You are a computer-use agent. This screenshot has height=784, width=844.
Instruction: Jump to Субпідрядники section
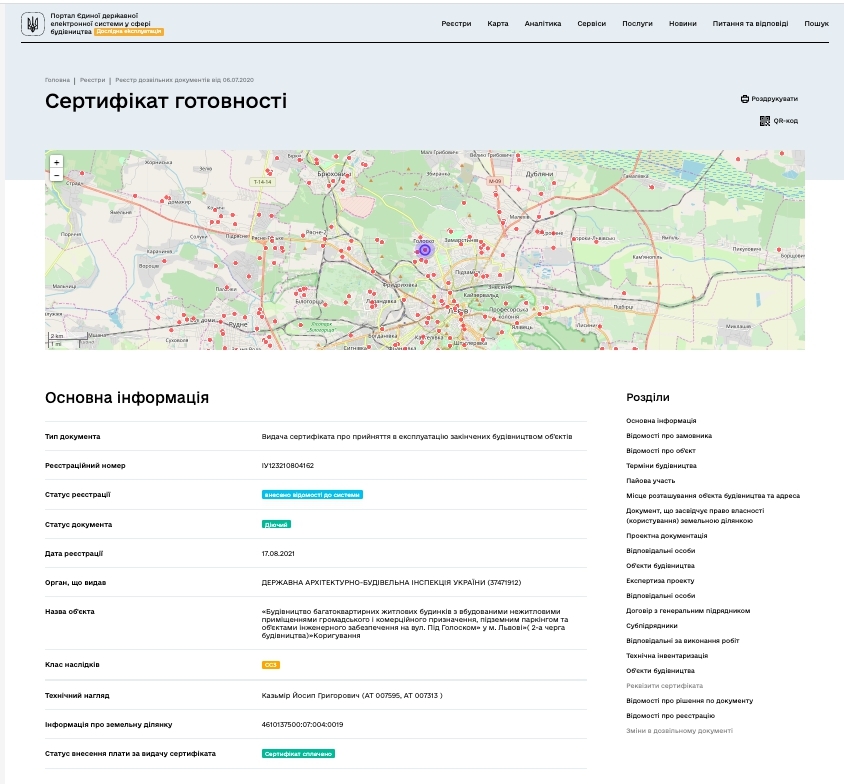(651, 626)
